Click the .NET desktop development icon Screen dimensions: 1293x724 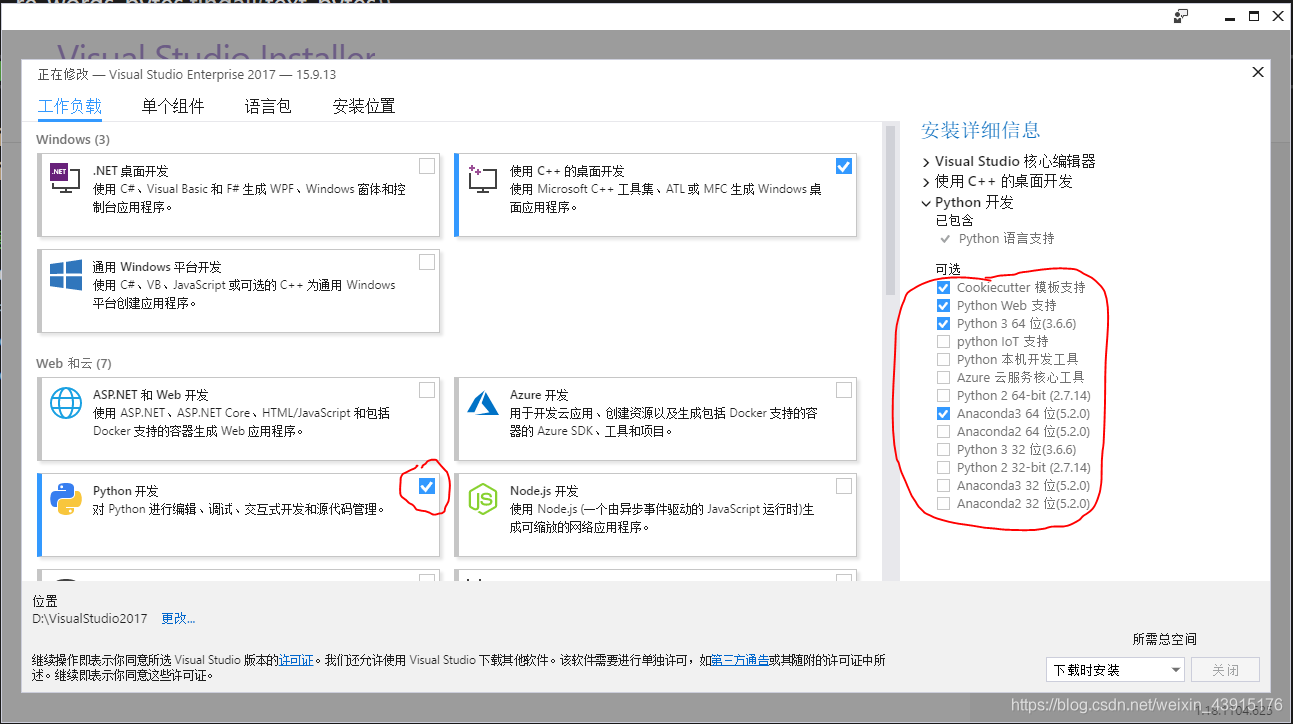click(x=65, y=178)
